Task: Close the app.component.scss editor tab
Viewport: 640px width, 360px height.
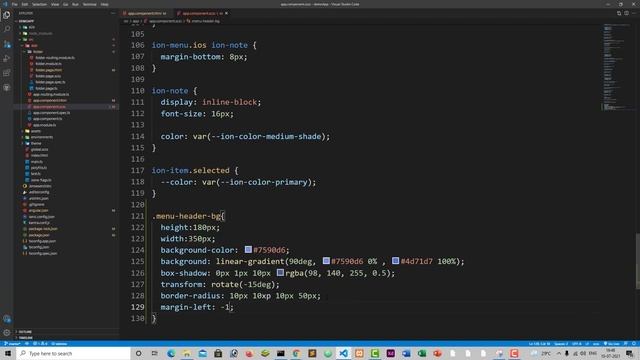Action: pos(227,13)
